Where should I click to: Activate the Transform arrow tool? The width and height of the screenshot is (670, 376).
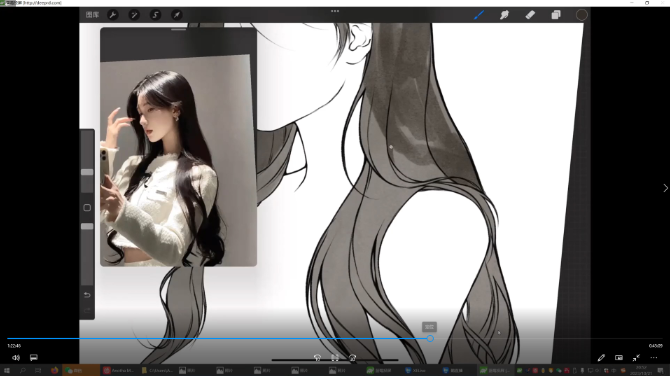click(x=176, y=15)
